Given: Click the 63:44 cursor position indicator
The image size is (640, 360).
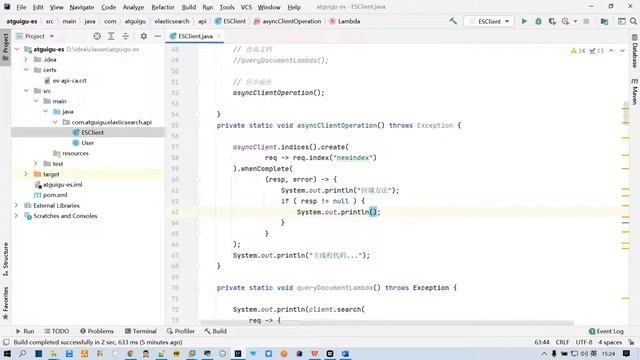Looking at the screenshot, I should click(542, 342).
